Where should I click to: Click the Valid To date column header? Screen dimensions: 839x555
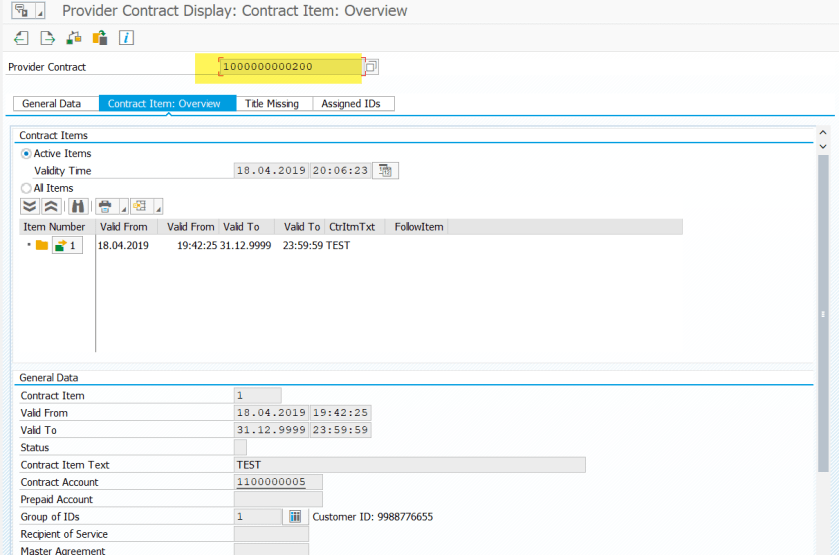(247, 227)
